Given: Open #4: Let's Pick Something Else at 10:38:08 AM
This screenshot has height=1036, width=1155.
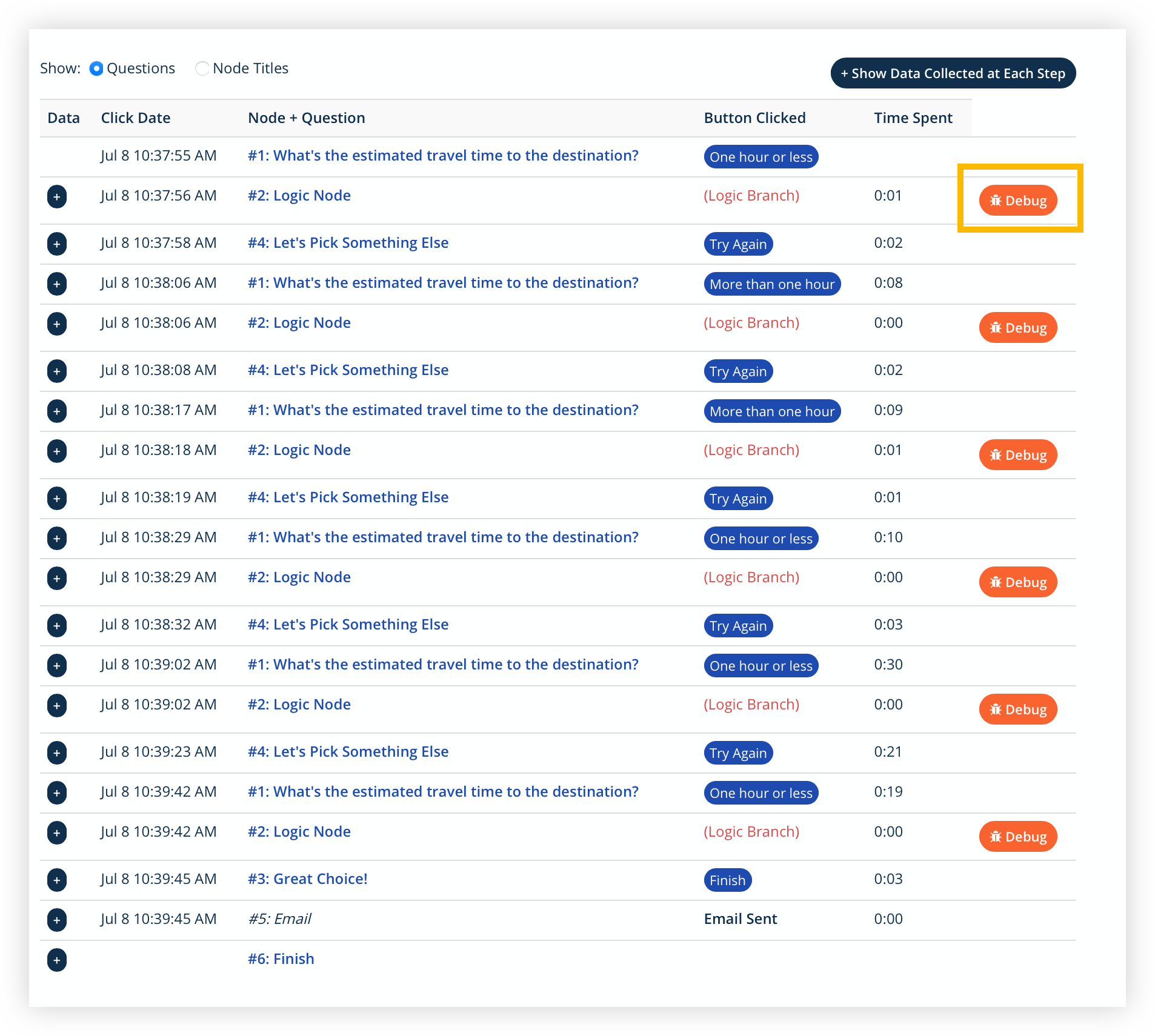Looking at the screenshot, I should click(348, 370).
